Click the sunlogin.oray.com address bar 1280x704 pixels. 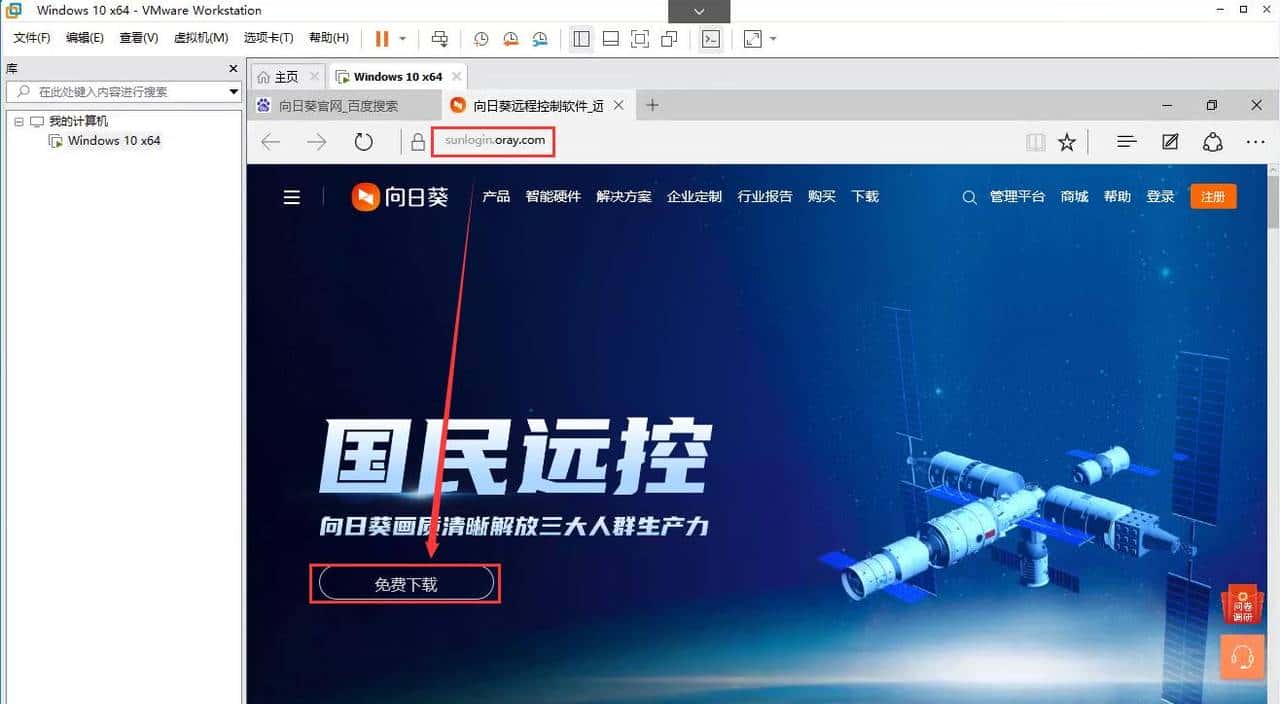point(492,141)
